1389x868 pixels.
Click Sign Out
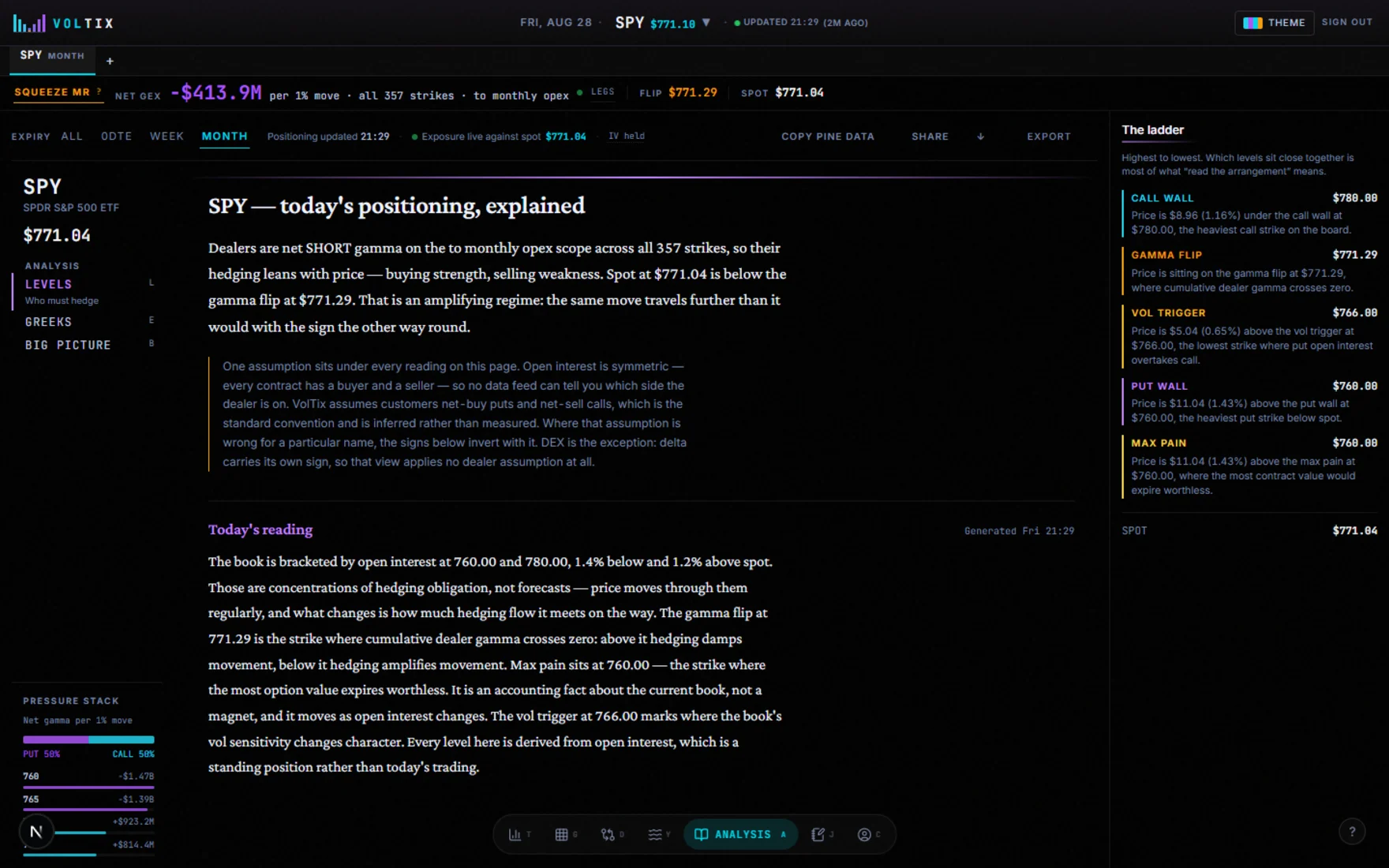pos(1346,22)
